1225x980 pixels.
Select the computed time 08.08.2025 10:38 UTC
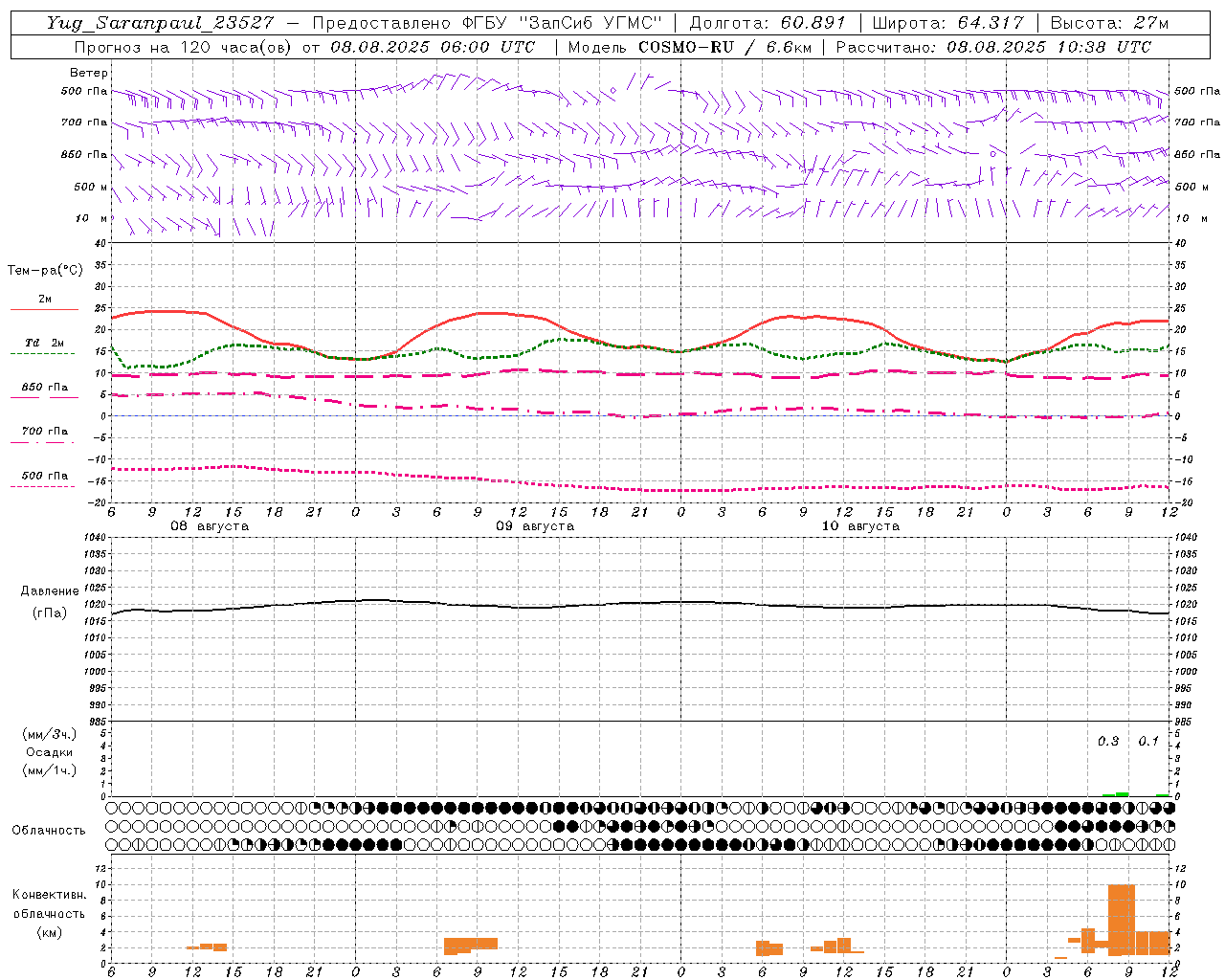[1049, 47]
